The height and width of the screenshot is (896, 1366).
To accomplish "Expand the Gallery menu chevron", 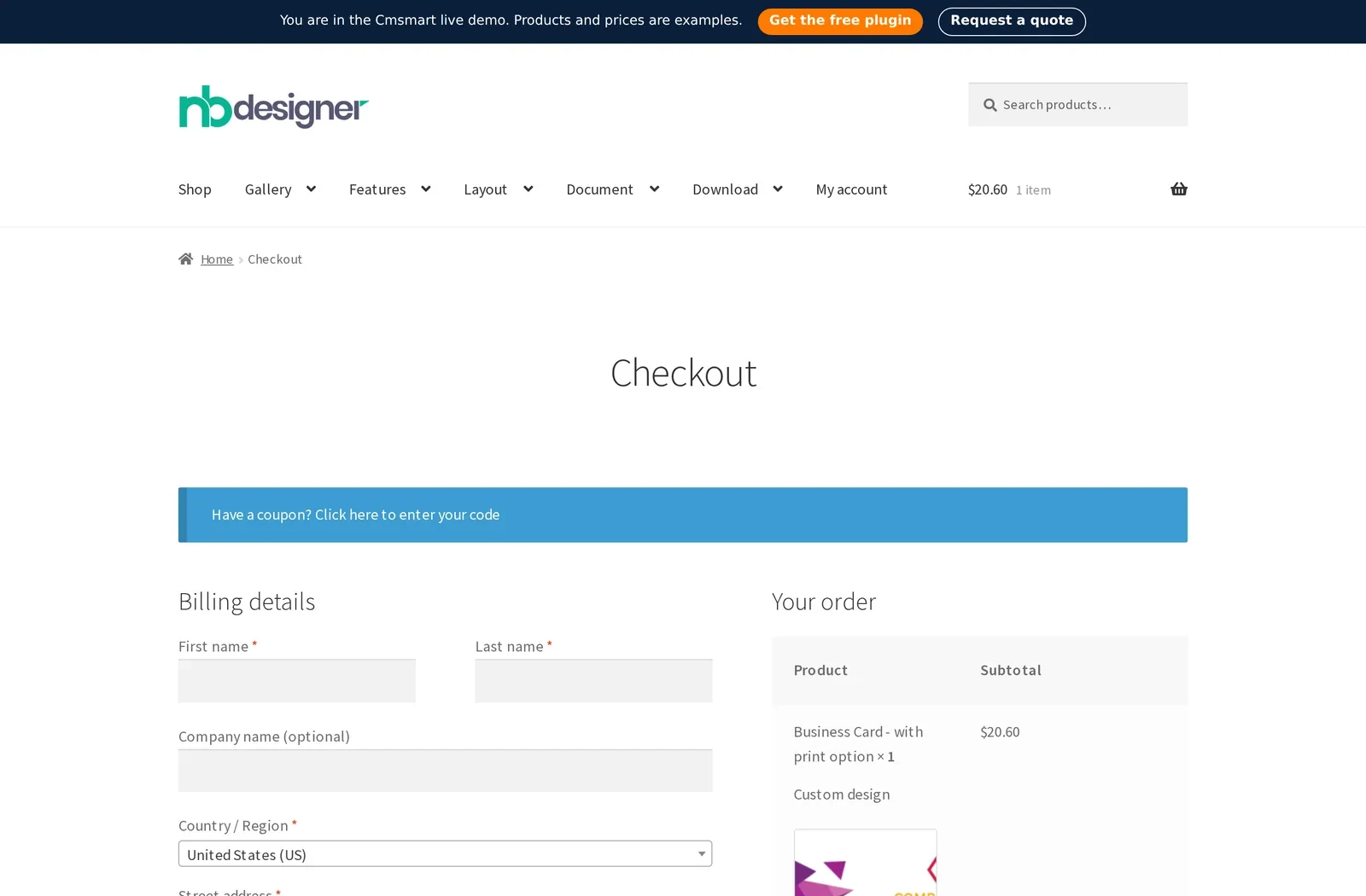I will 311,189.
